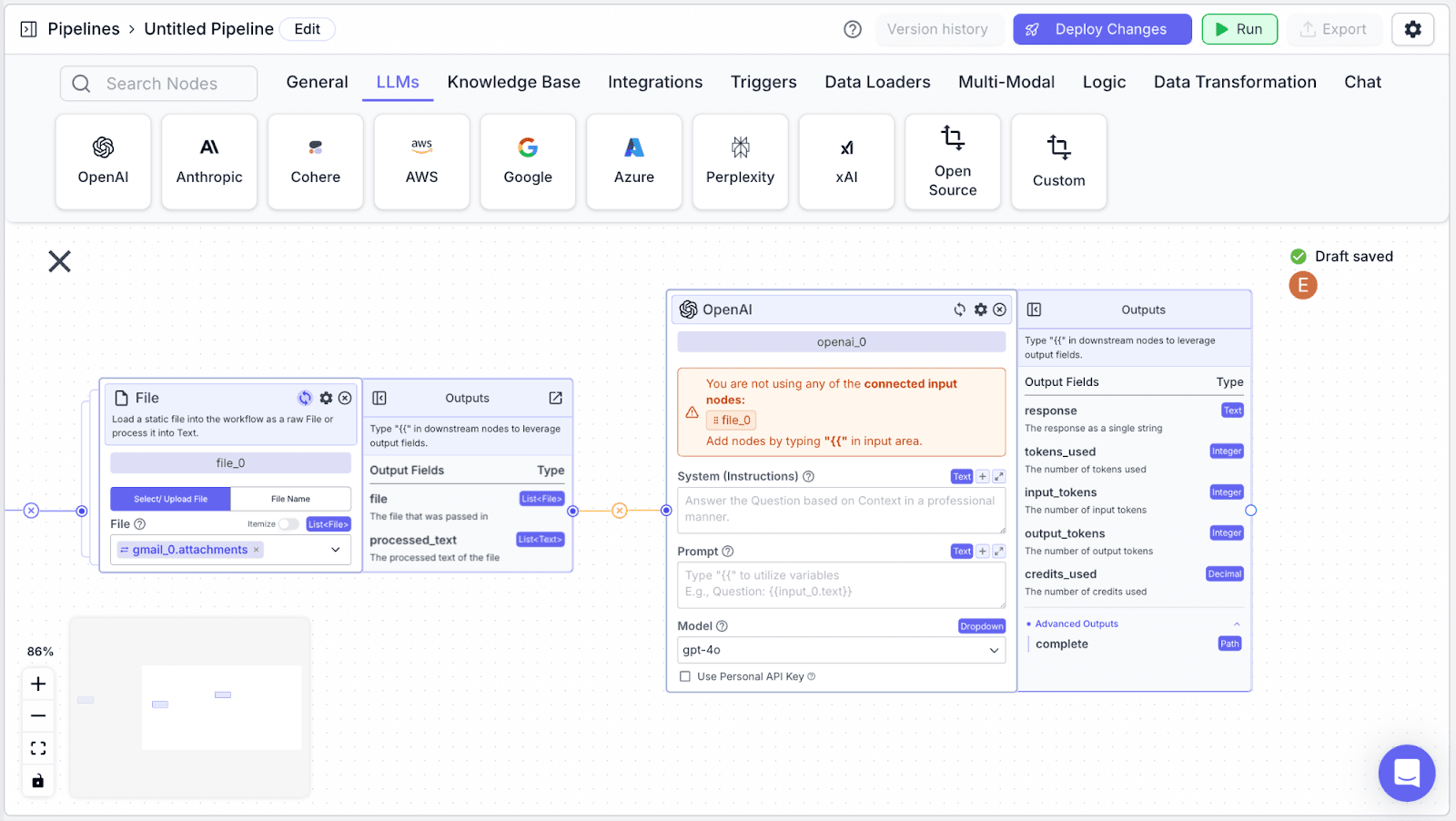Switch to the Data Loaders tab

pos(877,82)
